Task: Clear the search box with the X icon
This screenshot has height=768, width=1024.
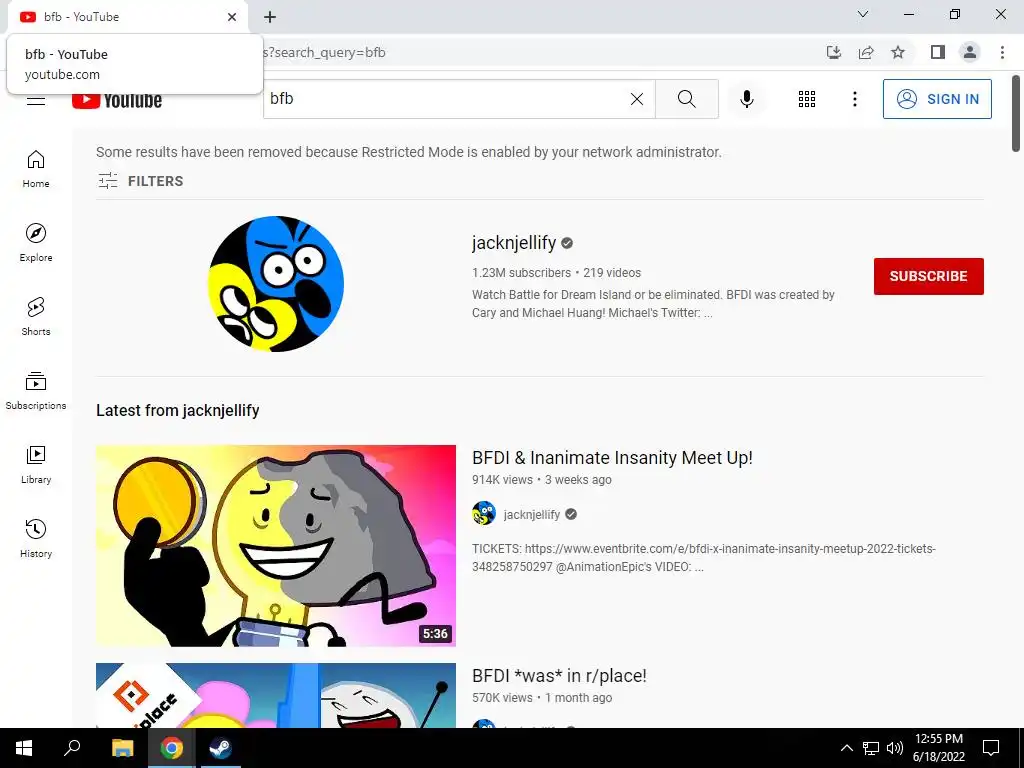Action: click(637, 99)
